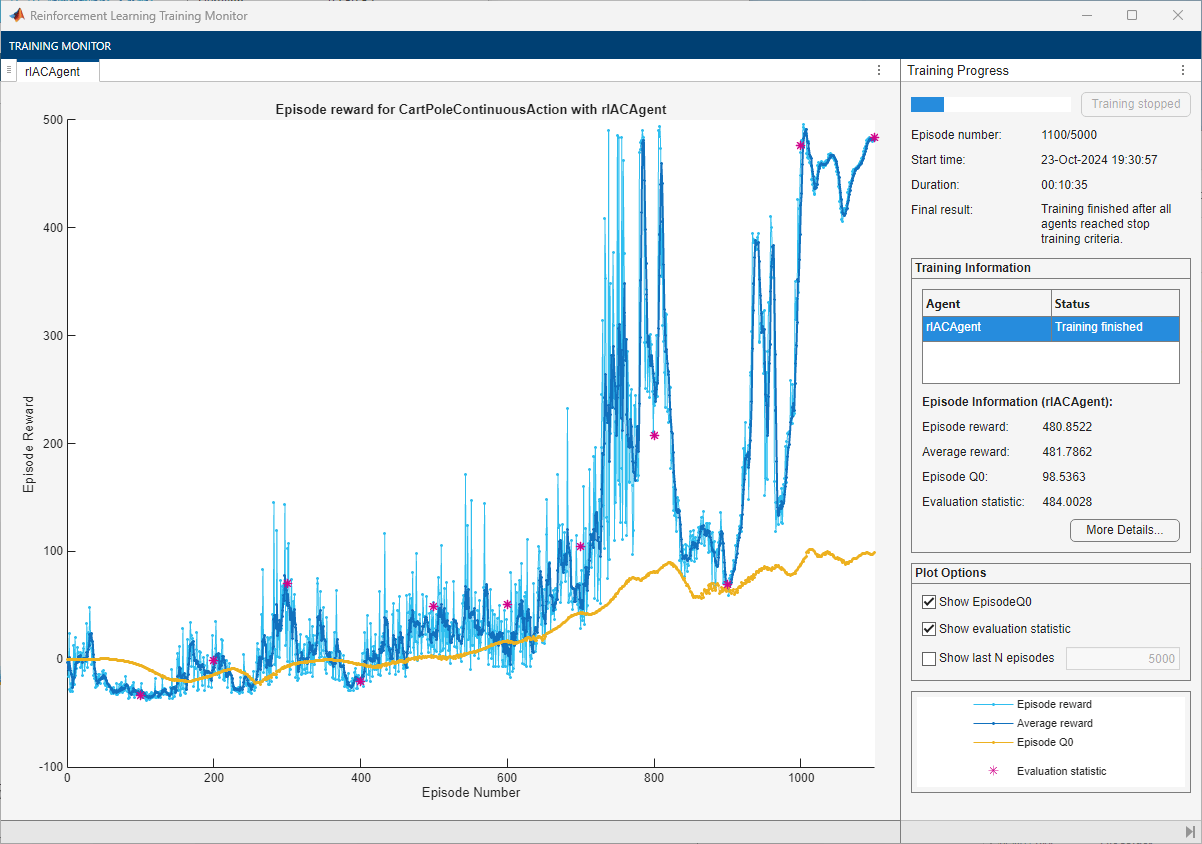Viewport: 1202px width, 844px height.
Task: Click the Training stopped button
Action: click(1135, 104)
